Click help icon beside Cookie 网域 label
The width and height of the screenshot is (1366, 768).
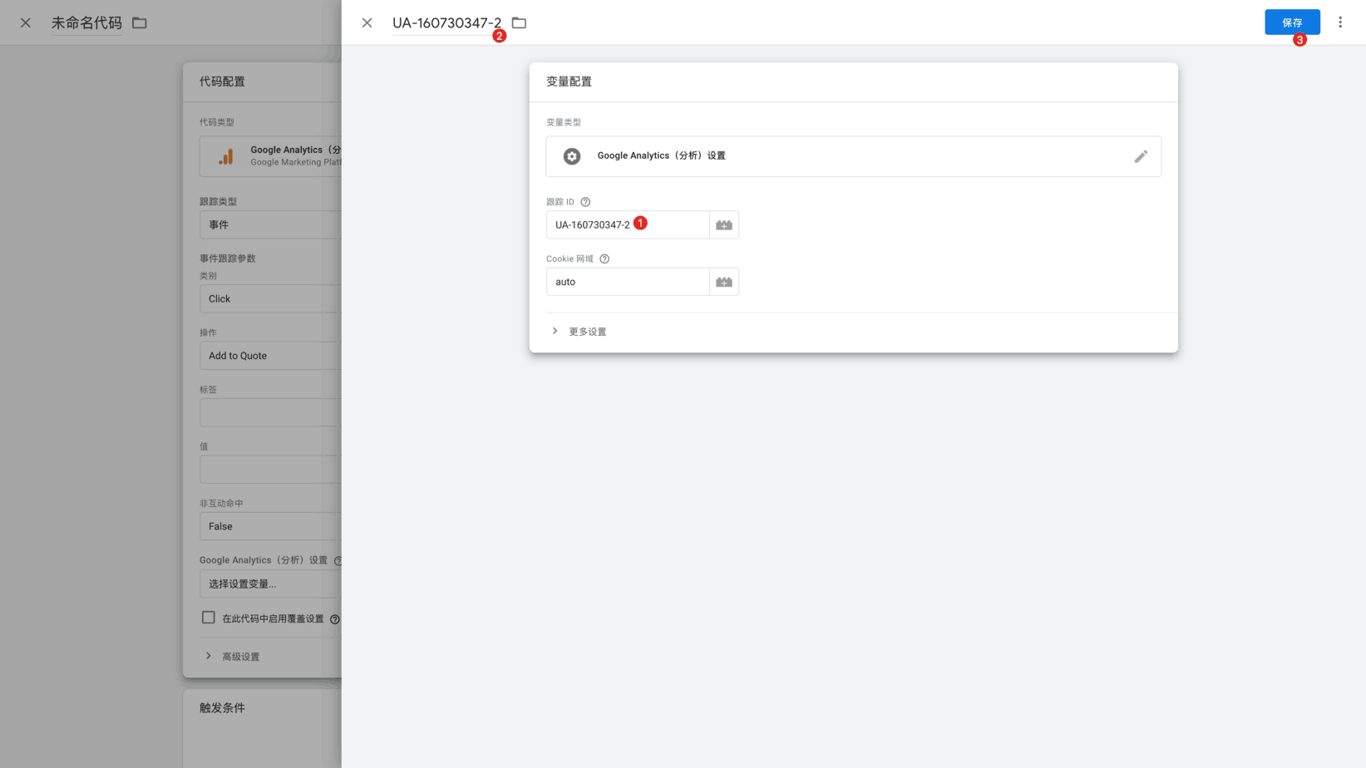[604, 259]
